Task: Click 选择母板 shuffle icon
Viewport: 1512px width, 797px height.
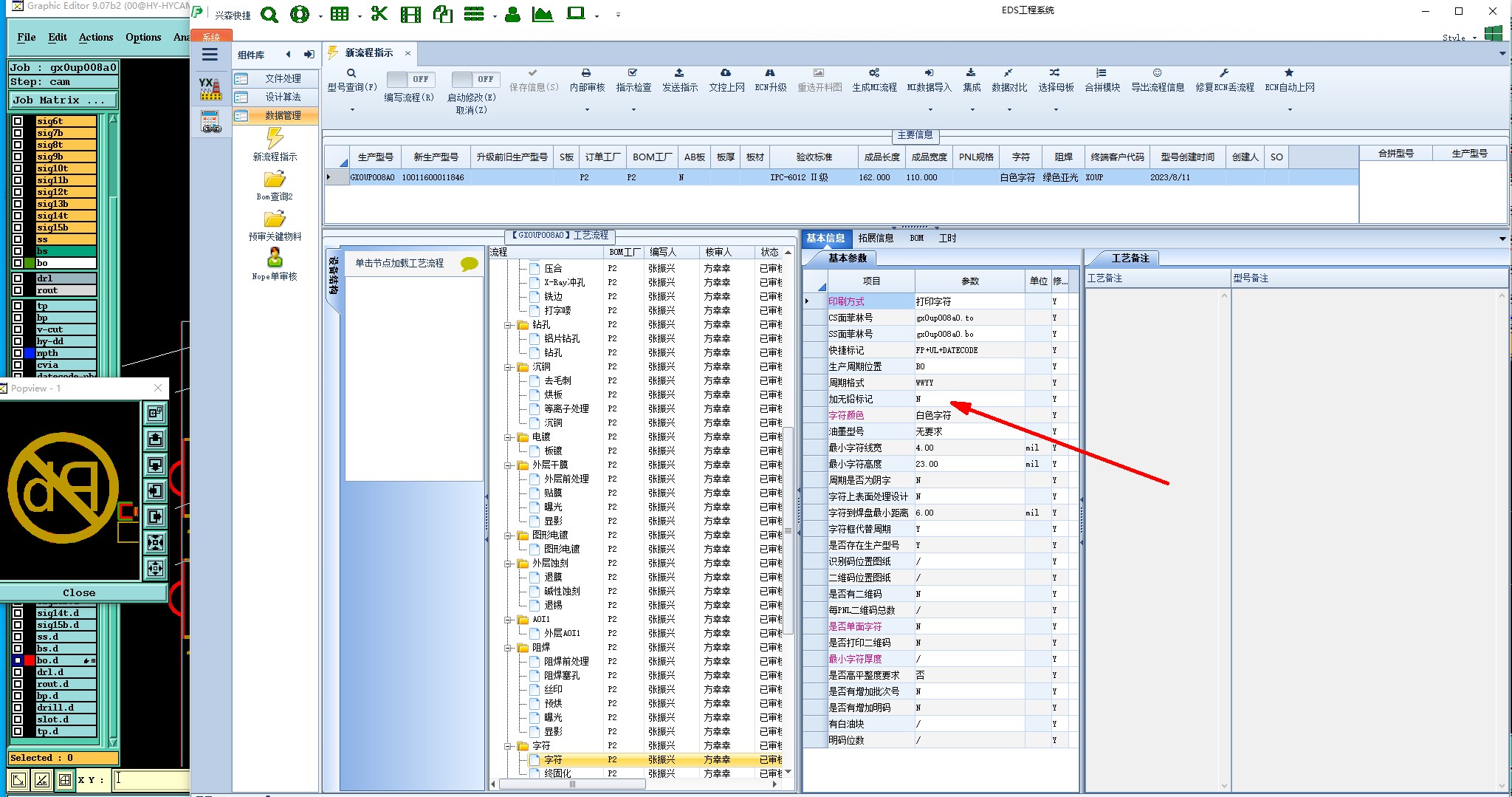Action: point(1054,73)
